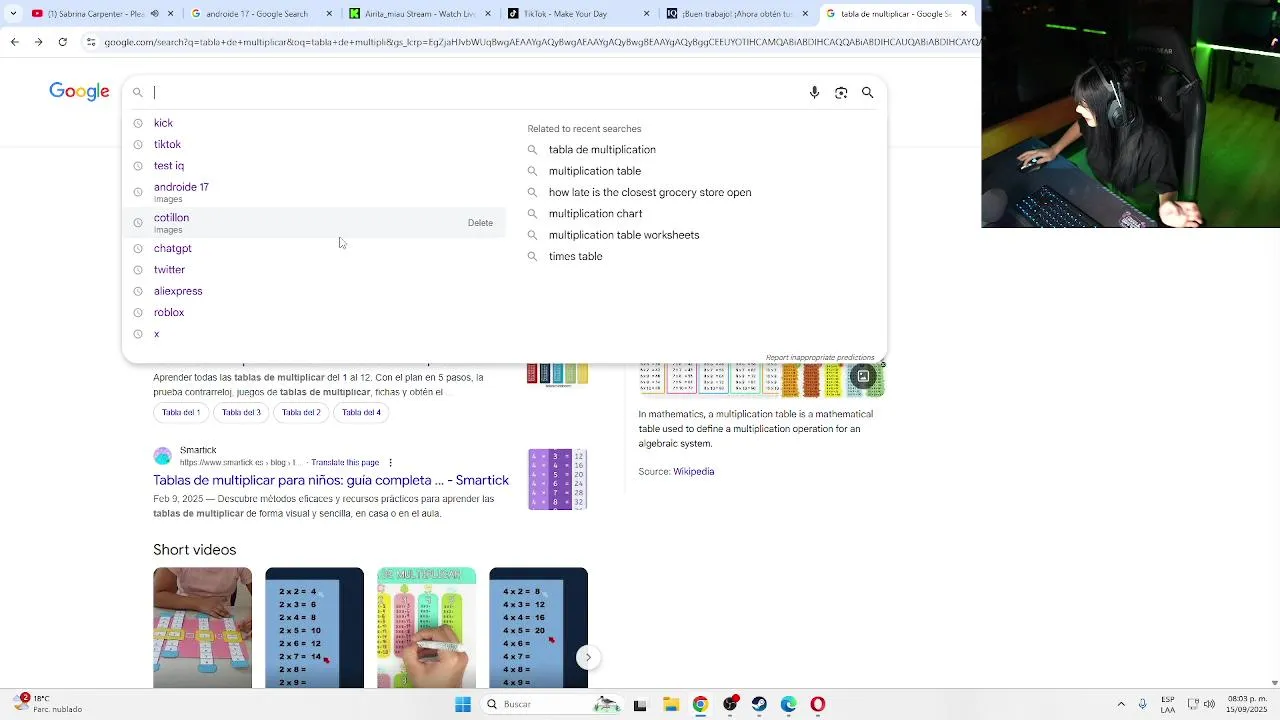
Task: Click the 'Tabla del 2' chip
Action: coord(301,412)
